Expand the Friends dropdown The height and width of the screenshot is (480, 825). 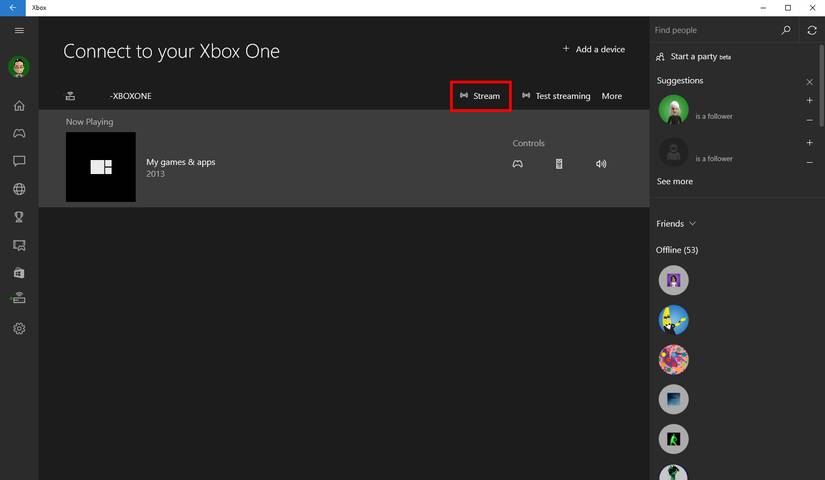[676, 224]
